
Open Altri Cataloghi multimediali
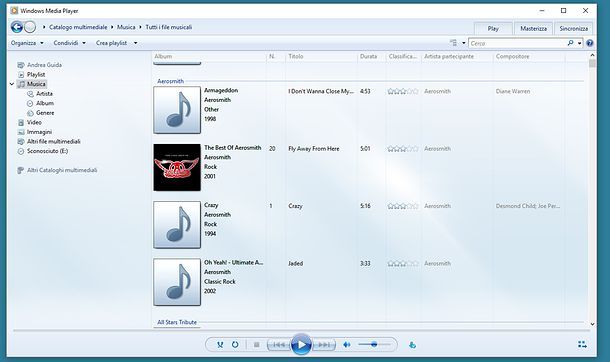click(x=57, y=170)
